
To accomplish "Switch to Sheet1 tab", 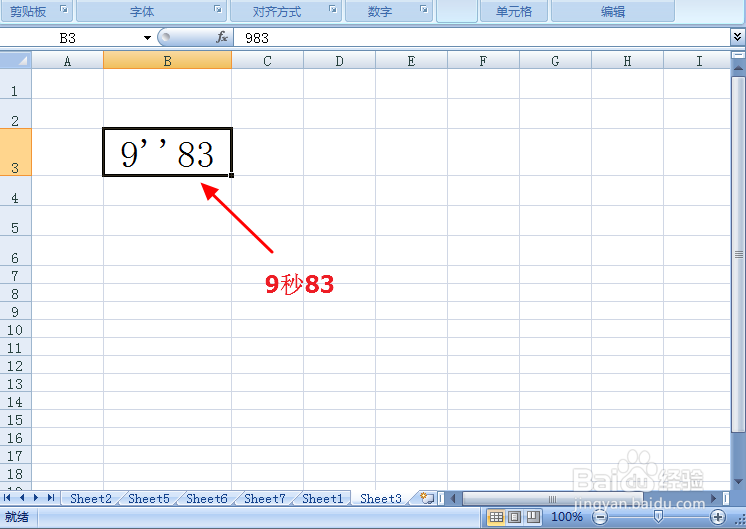I will [323, 499].
